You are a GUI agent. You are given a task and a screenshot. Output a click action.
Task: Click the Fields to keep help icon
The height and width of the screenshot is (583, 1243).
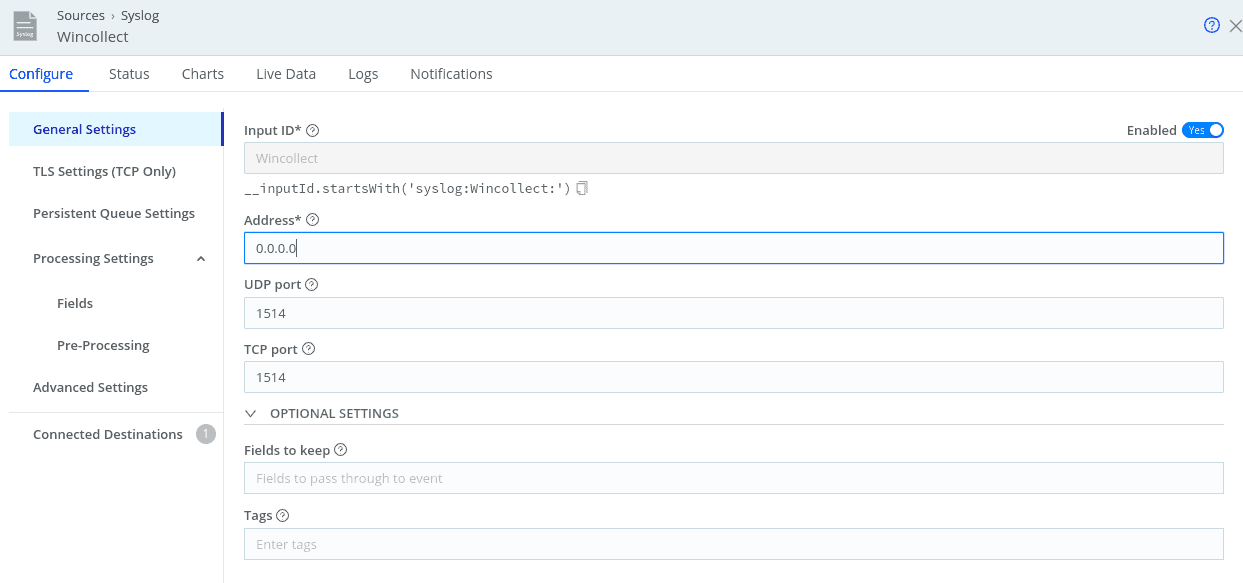coord(340,450)
